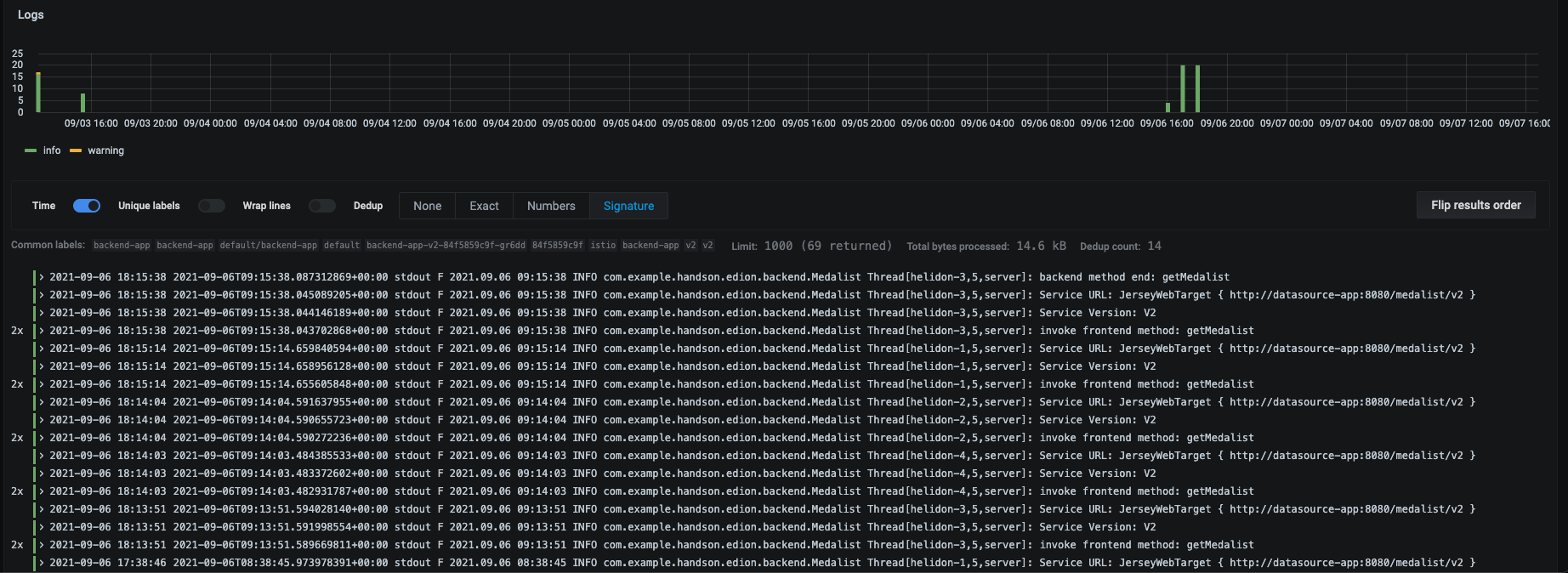The image size is (1568, 573).
Task: Click the chevron on the 18:14:04 Service URL row
Action: (42, 402)
